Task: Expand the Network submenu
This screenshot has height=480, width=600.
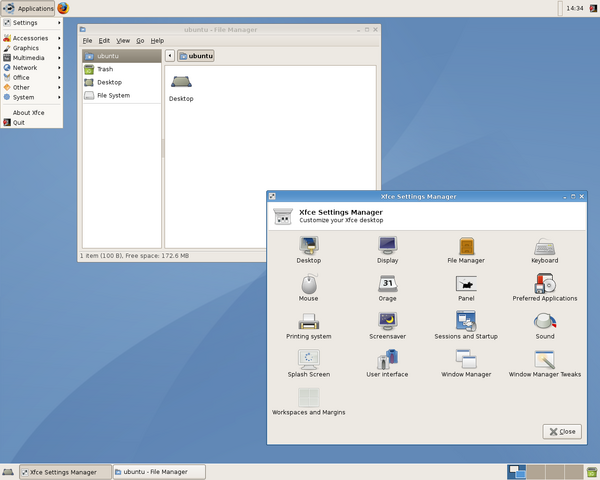Action: pyautogui.click(x=25, y=68)
